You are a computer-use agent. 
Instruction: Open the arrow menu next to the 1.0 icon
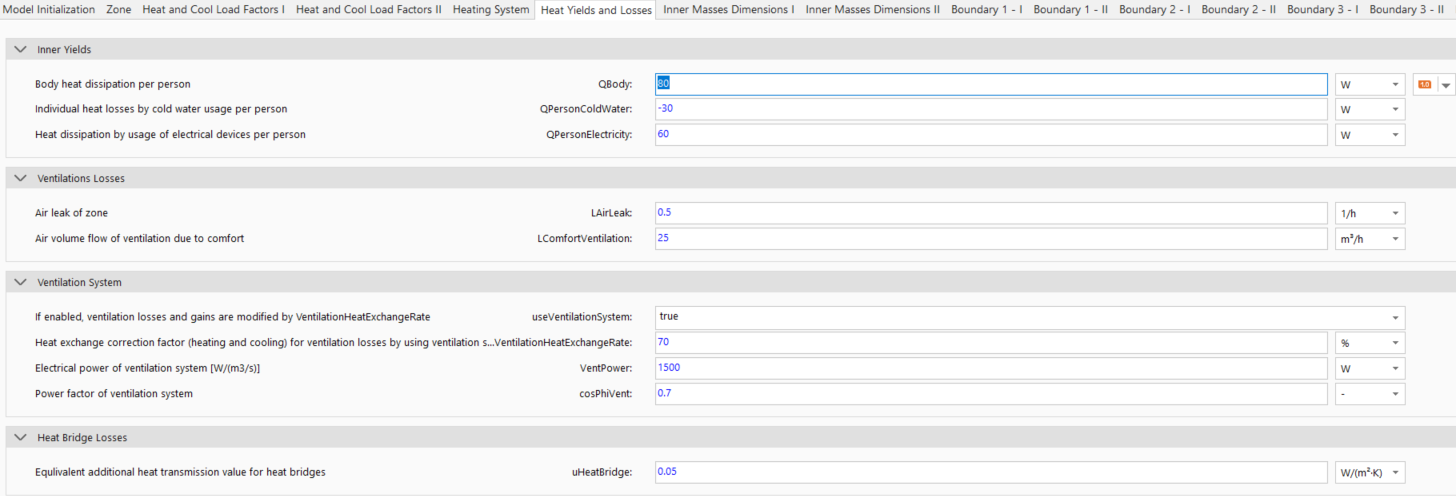(1445, 86)
